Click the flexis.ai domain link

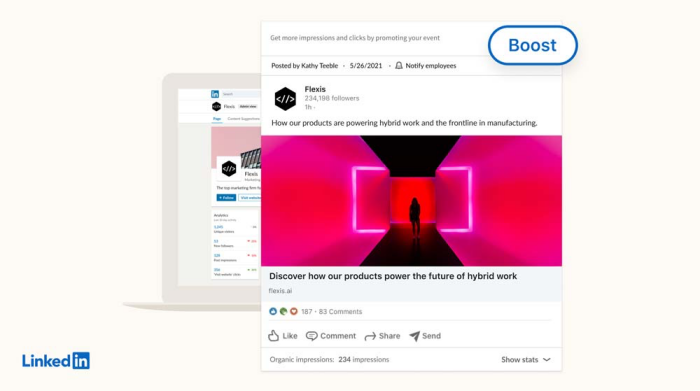click(280, 291)
